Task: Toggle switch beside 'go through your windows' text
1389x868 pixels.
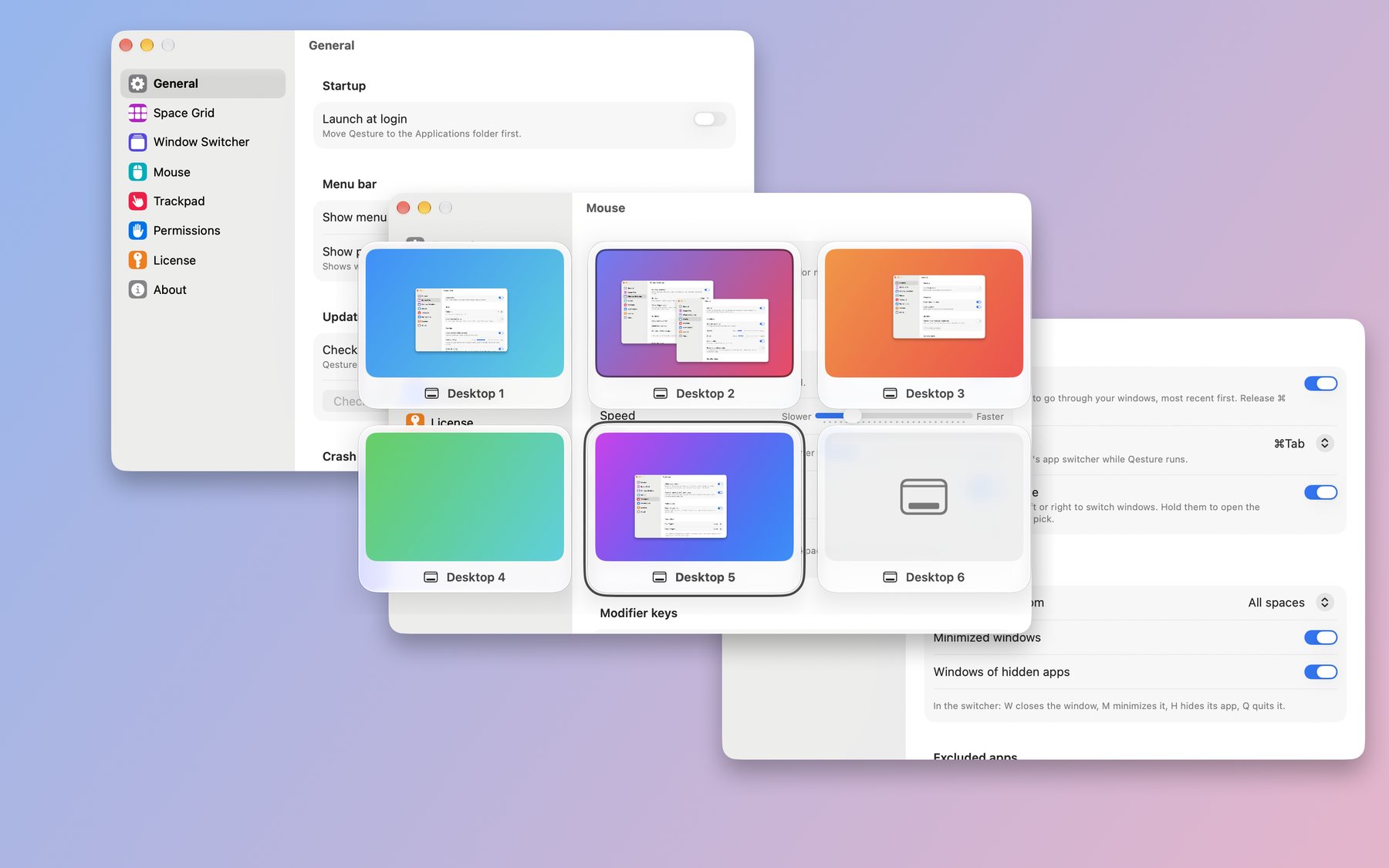Action: click(1320, 383)
